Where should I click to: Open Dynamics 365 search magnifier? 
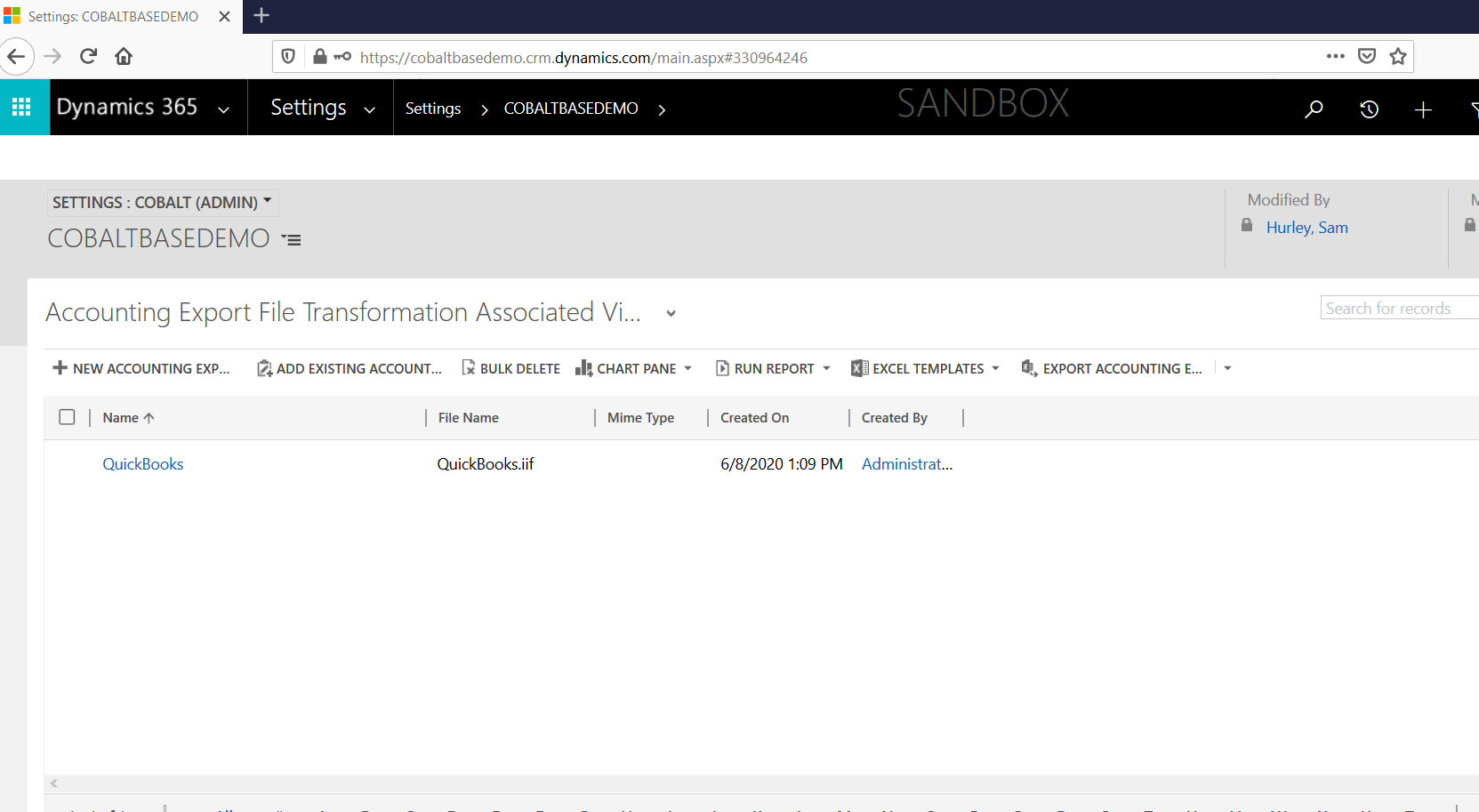1314,109
